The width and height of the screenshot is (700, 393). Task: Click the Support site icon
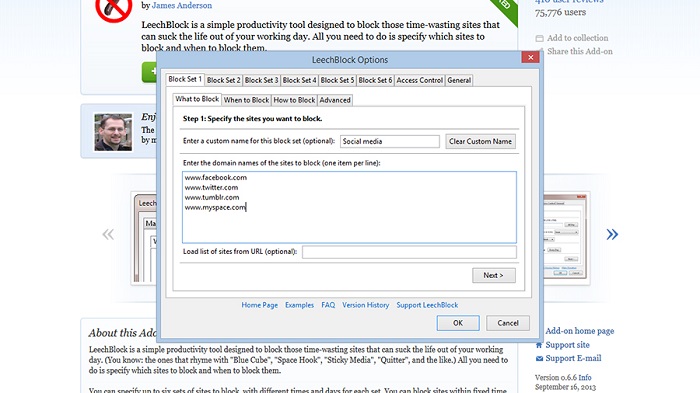(x=539, y=345)
